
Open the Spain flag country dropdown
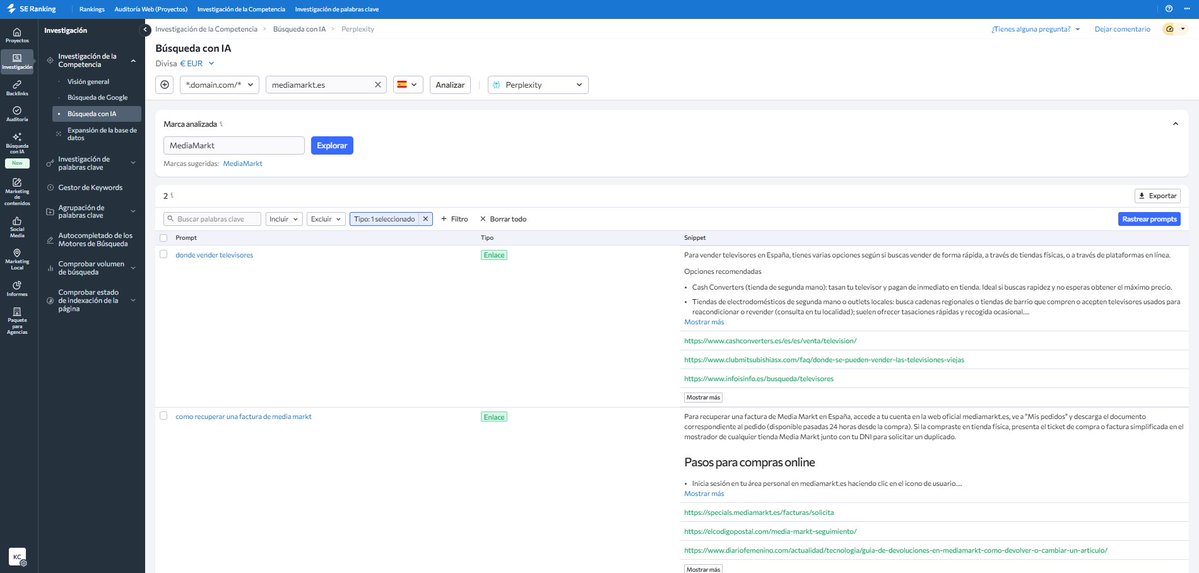[x=408, y=85]
